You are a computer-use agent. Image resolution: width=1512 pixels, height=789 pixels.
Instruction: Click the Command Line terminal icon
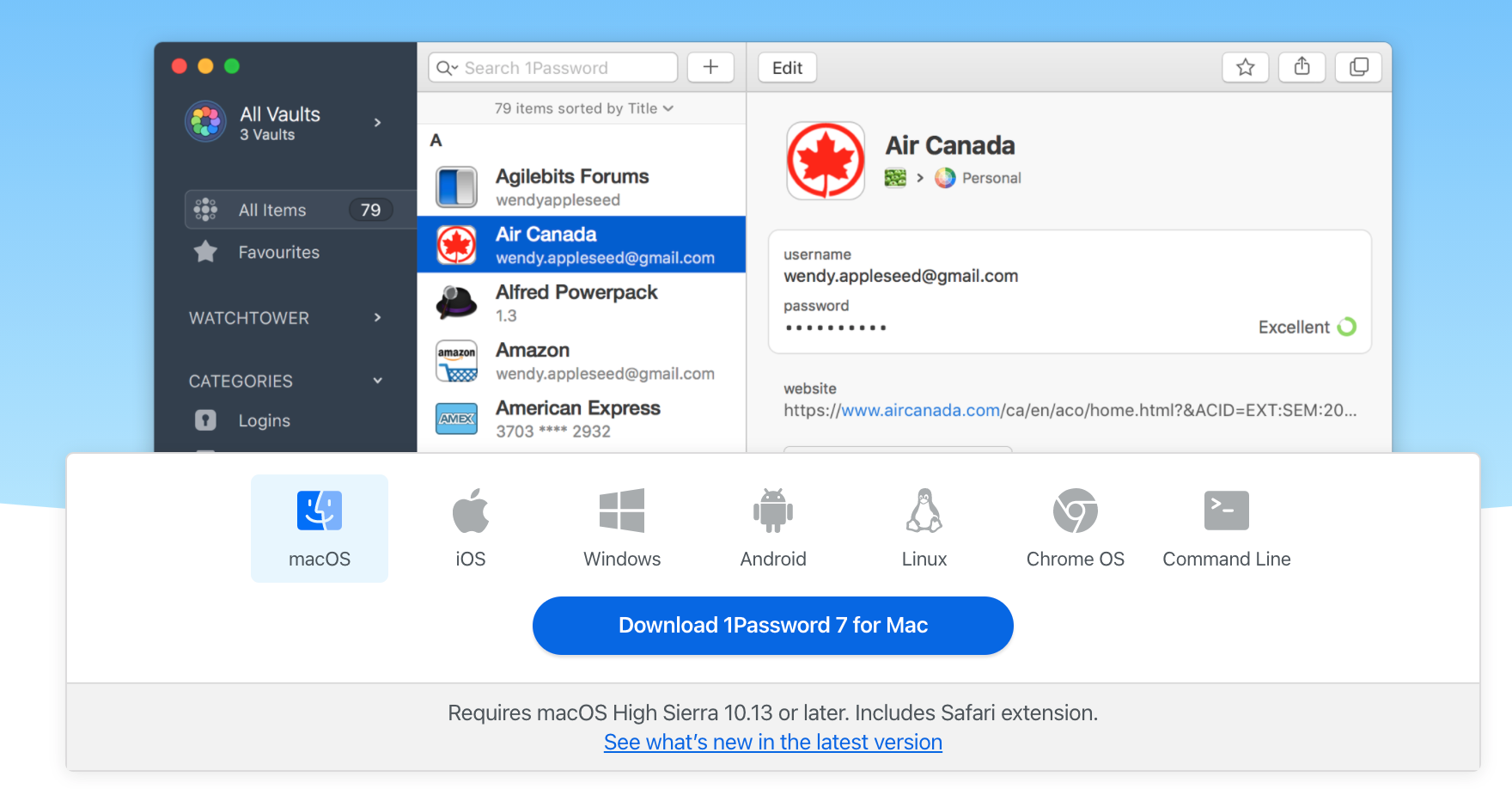pyautogui.click(x=1227, y=511)
